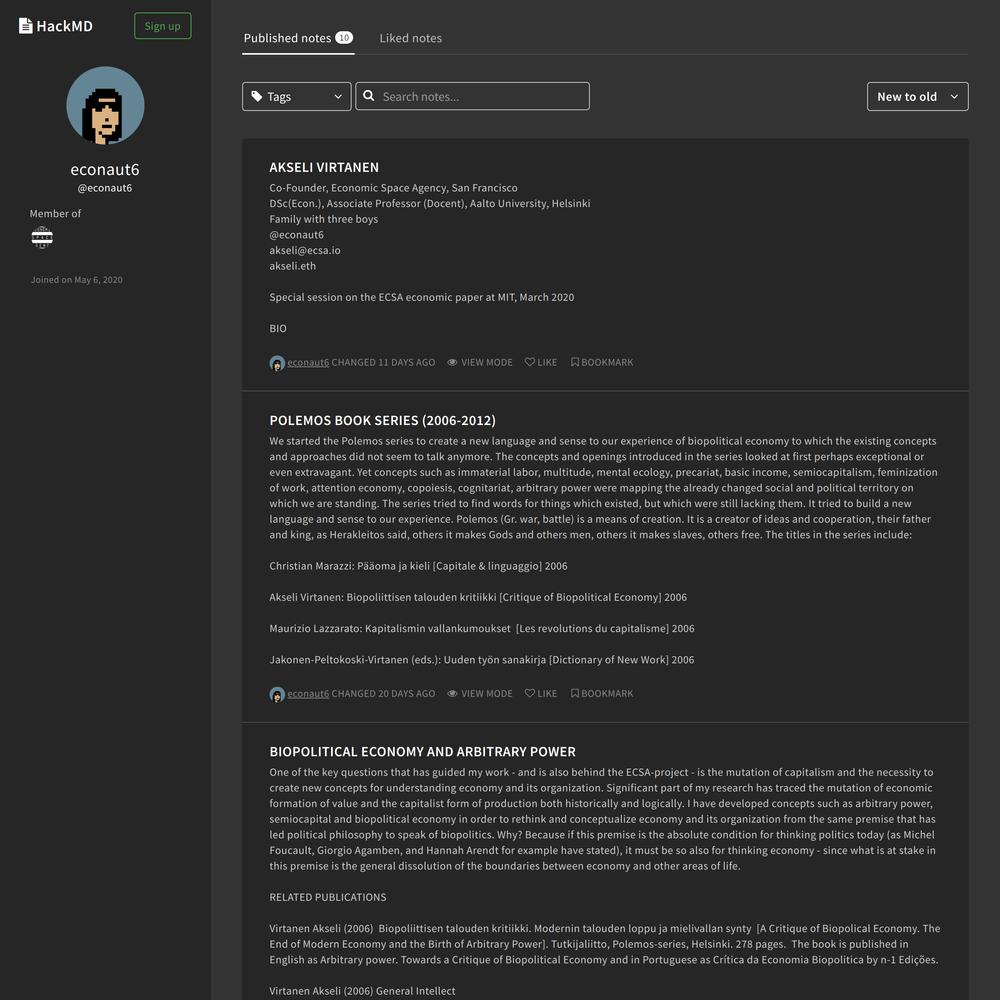Open the Polemos Book Series (2006-2012) title

tap(382, 420)
